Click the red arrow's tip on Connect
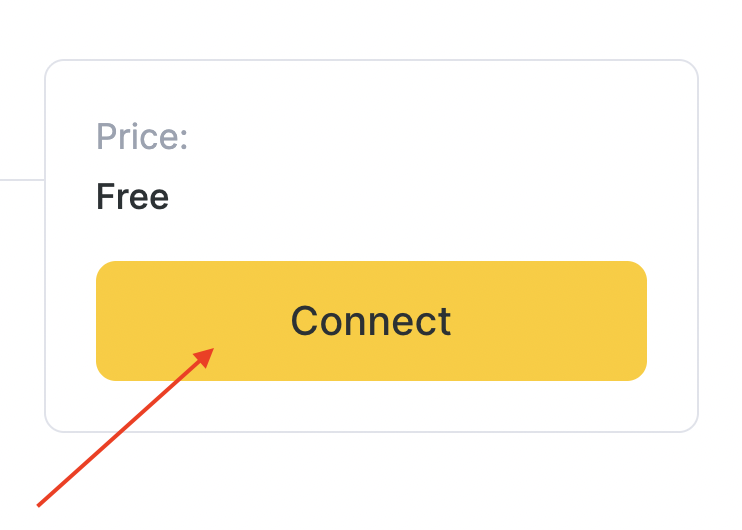The image size is (742, 530). click(x=211, y=350)
